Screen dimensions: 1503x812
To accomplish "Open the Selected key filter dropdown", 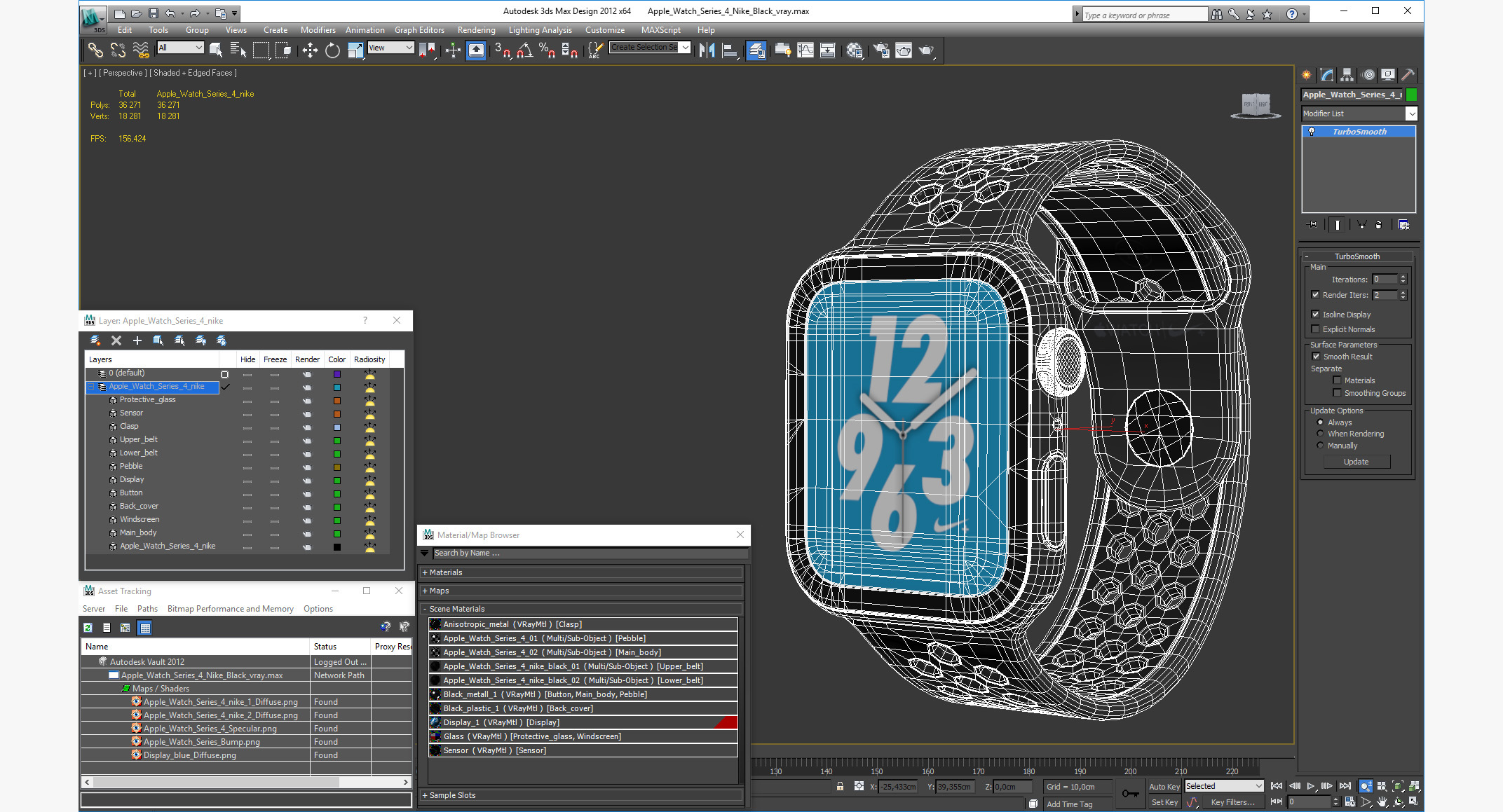I will [1224, 786].
